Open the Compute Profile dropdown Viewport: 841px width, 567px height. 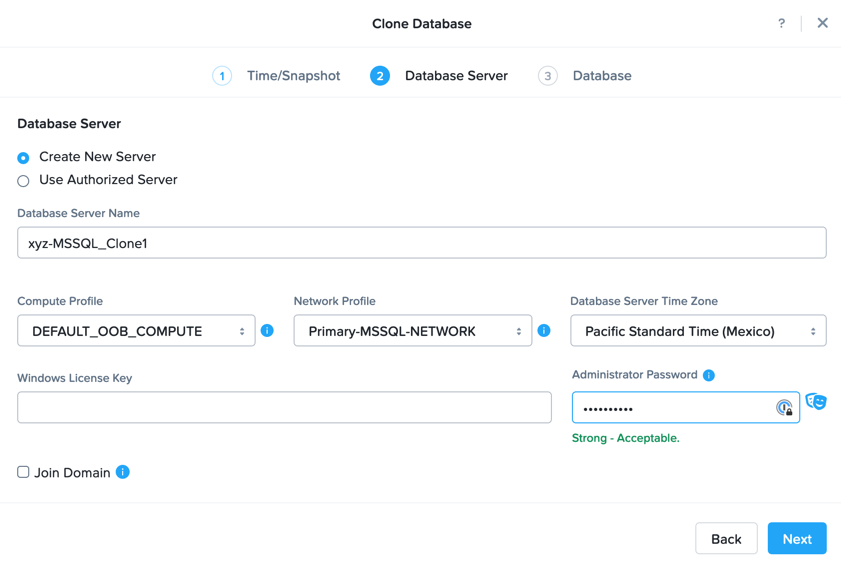(x=136, y=330)
